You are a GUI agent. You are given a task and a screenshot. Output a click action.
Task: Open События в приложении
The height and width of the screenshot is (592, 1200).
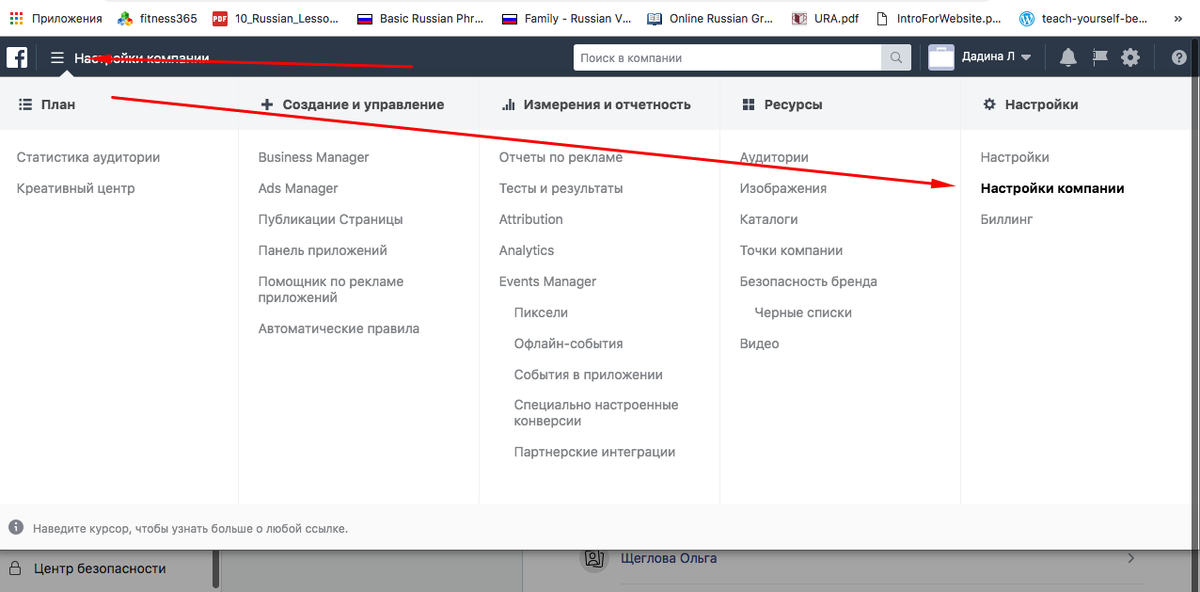point(589,374)
